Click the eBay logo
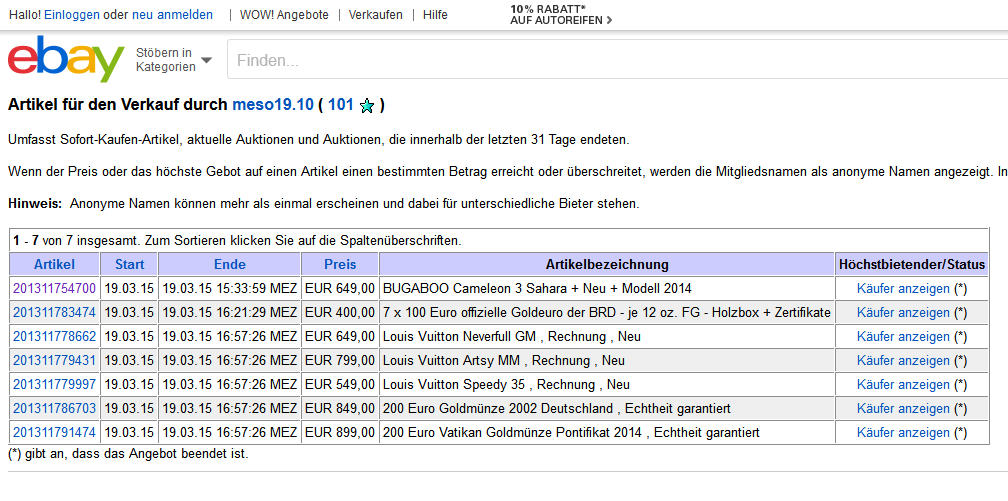This screenshot has height=501, width=1008. 66,59
